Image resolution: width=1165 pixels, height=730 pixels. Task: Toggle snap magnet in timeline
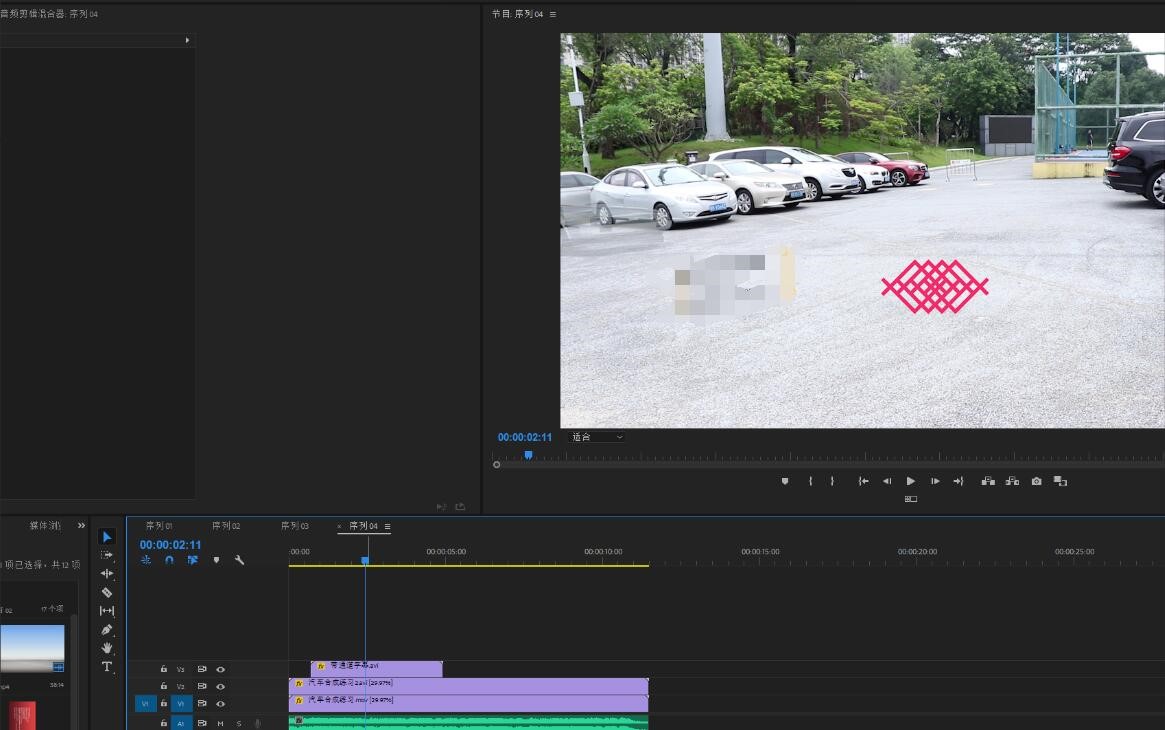pos(169,560)
